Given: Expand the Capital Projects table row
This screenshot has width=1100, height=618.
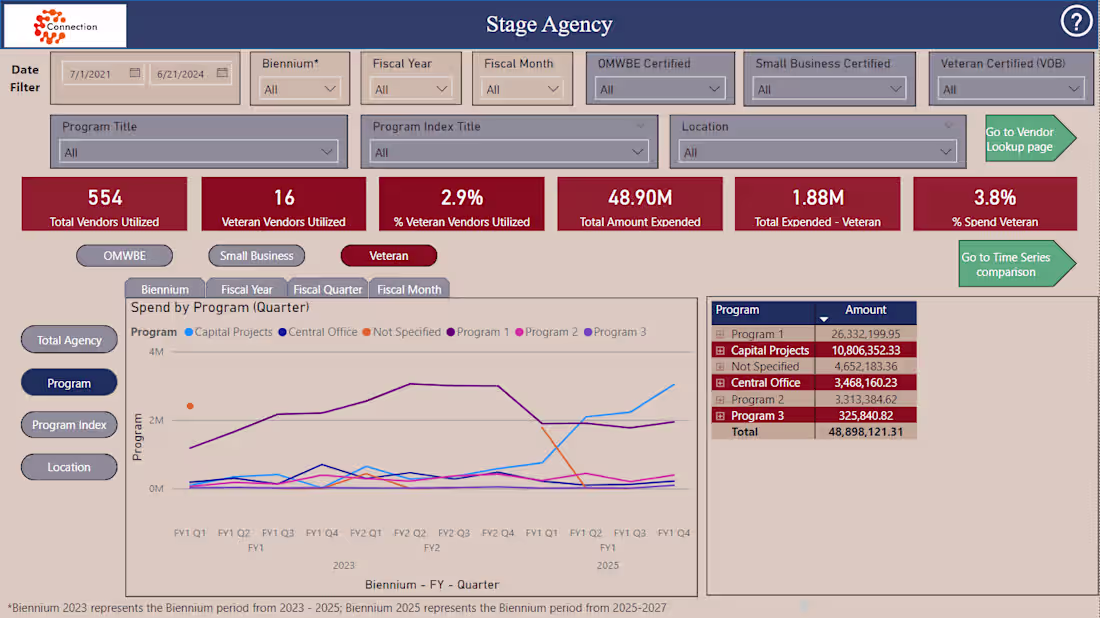Looking at the screenshot, I should pyautogui.click(x=718, y=350).
